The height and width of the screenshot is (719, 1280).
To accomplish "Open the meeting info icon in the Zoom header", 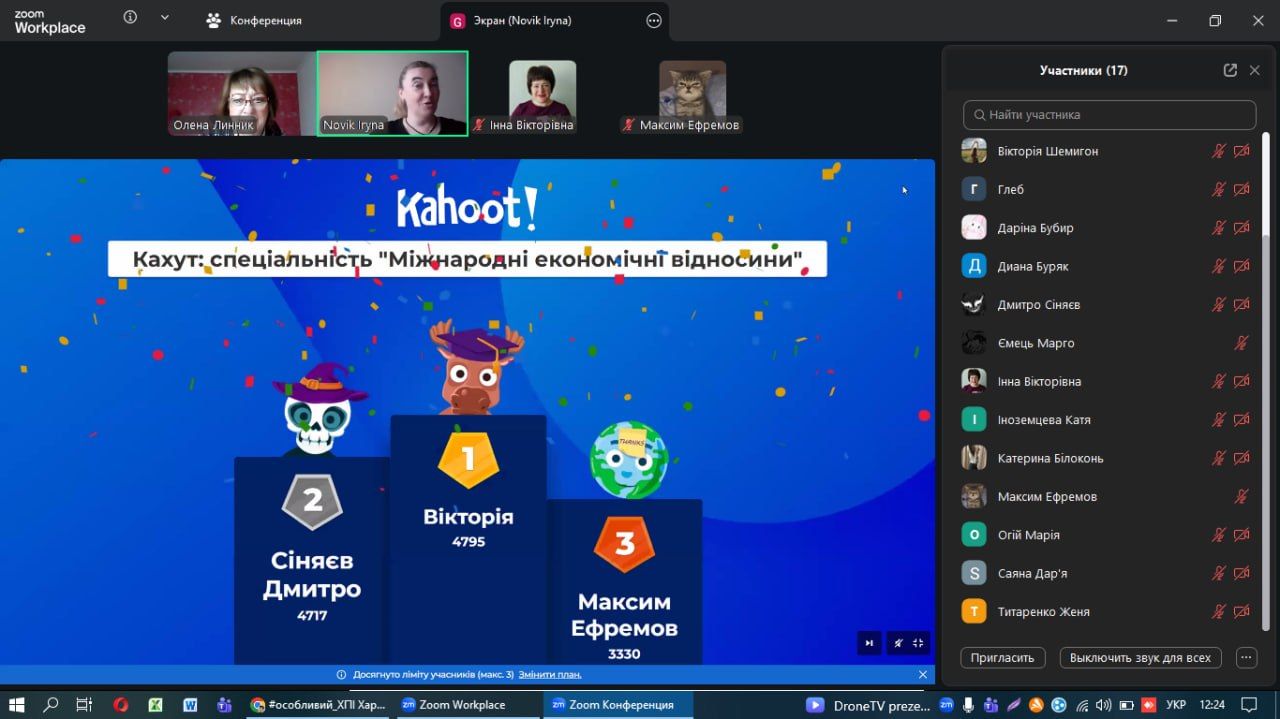I will [130, 18].
